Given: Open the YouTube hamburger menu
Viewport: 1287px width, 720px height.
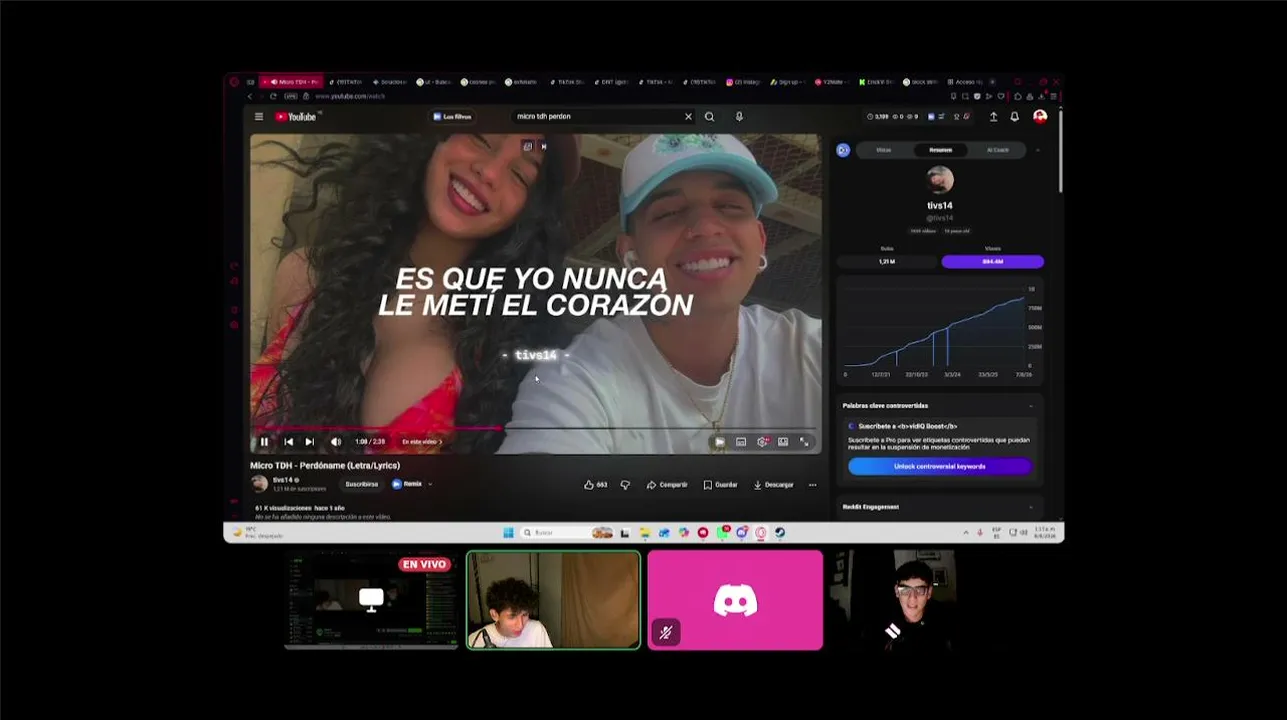Looking at the screenshot, I should (259, 117).
